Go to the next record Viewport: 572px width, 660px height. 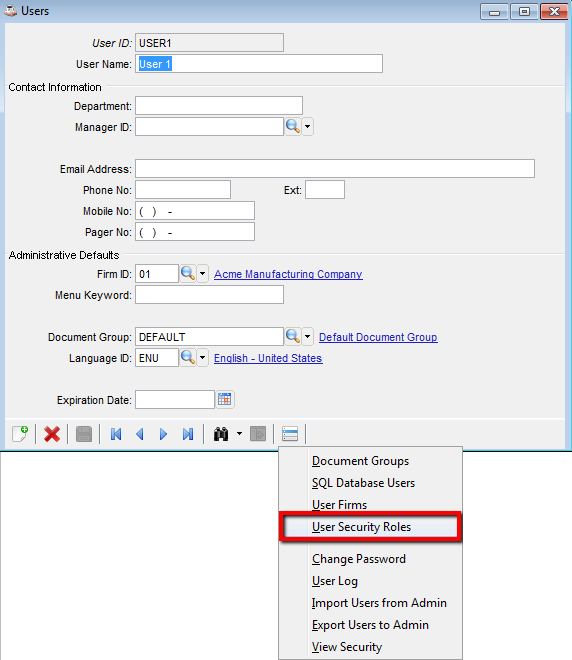click(x=163, y=434)
